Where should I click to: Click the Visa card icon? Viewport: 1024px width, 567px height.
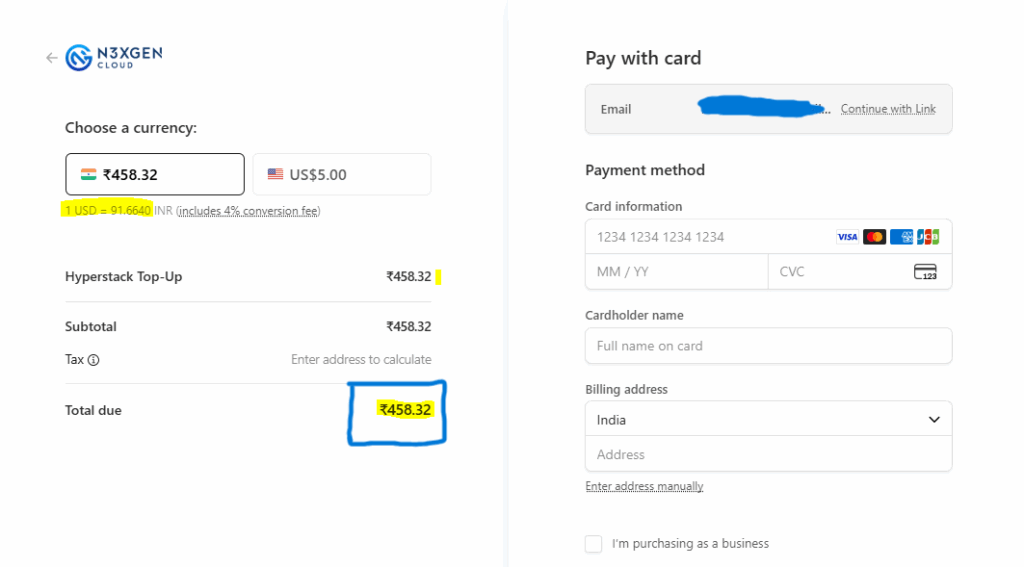coord(847,237)
